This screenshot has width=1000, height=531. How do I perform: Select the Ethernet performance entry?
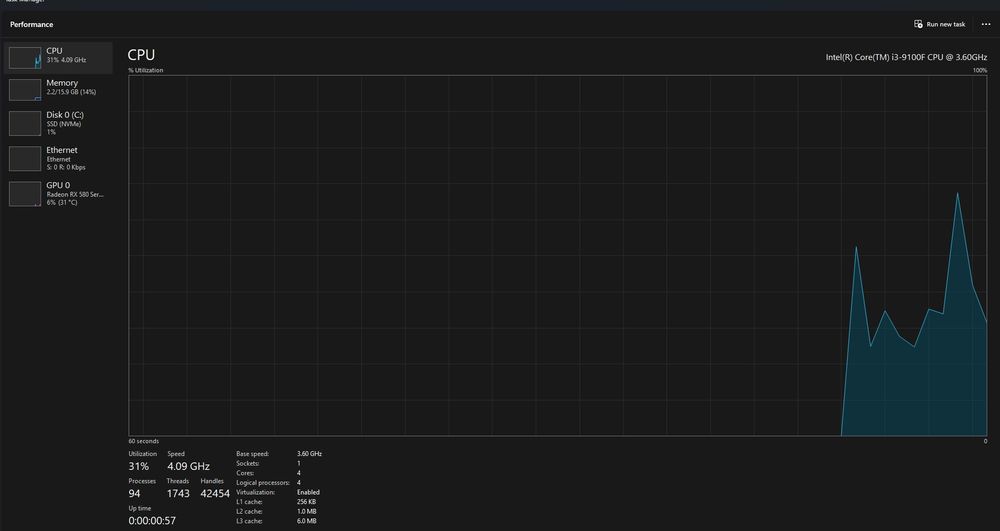coord(58,159)
